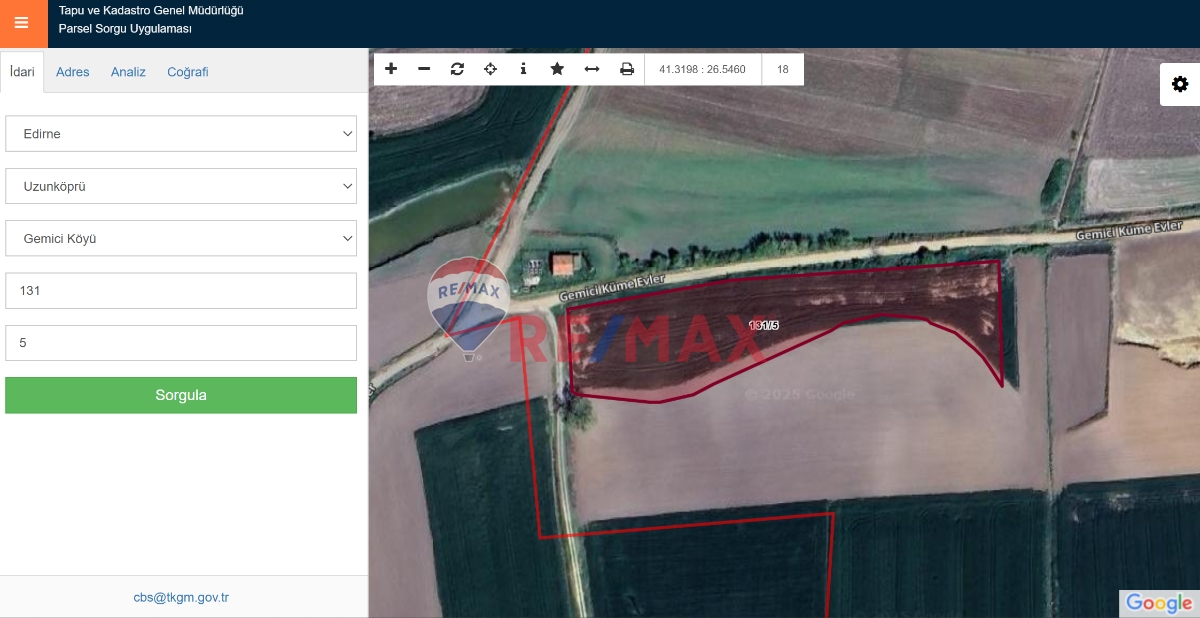Change district in the Uzunköprü dropdown

(180, 185)
